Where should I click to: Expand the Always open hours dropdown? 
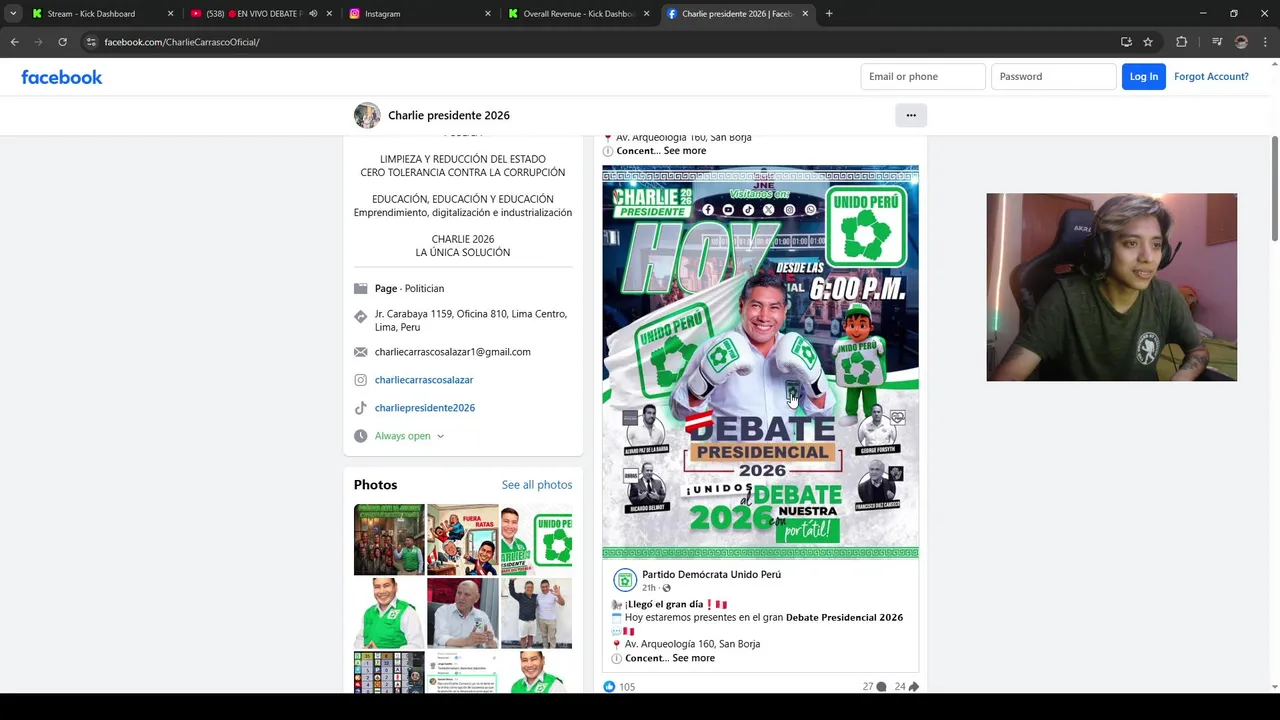point(440,436)
